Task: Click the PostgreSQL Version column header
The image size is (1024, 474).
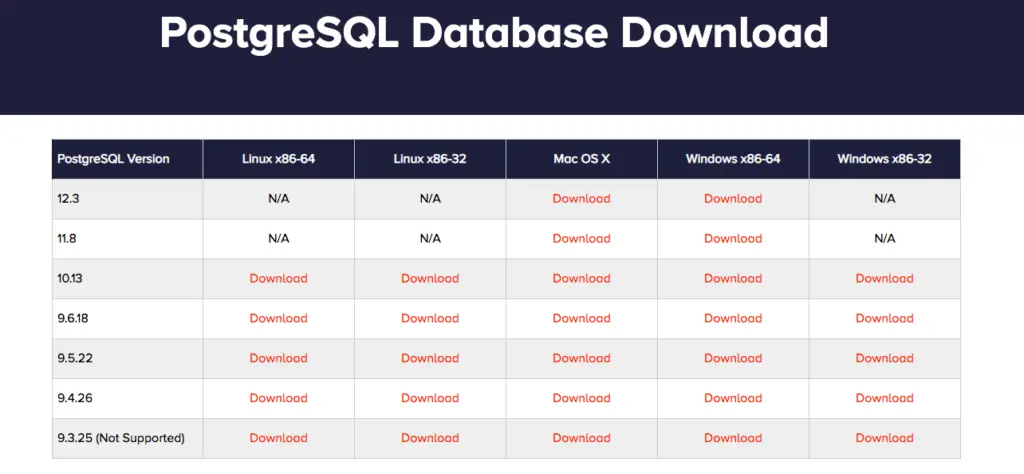Action: (x=127, y=159)
